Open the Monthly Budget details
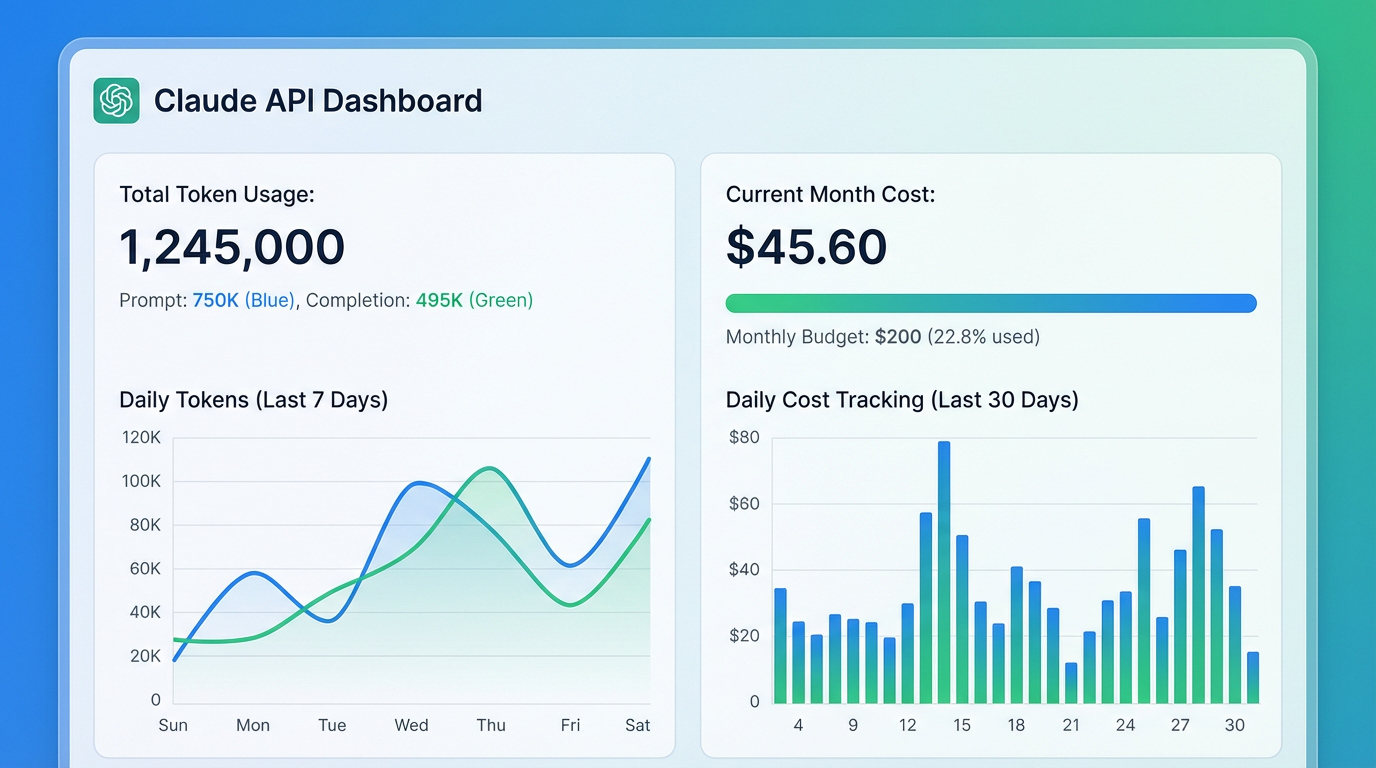This screenshot has height=768, width=1376. (882, 337)
